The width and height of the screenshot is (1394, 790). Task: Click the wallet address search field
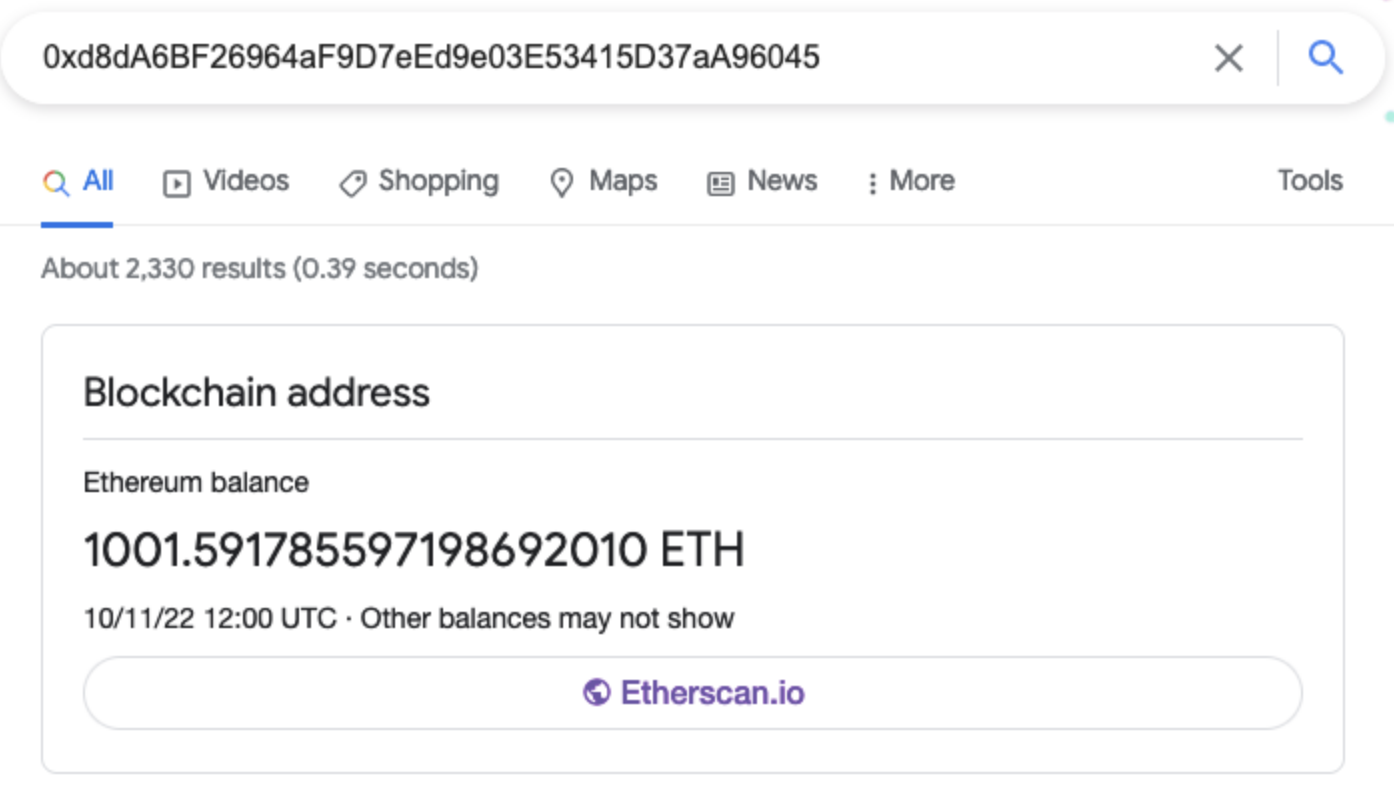point(600,58)
